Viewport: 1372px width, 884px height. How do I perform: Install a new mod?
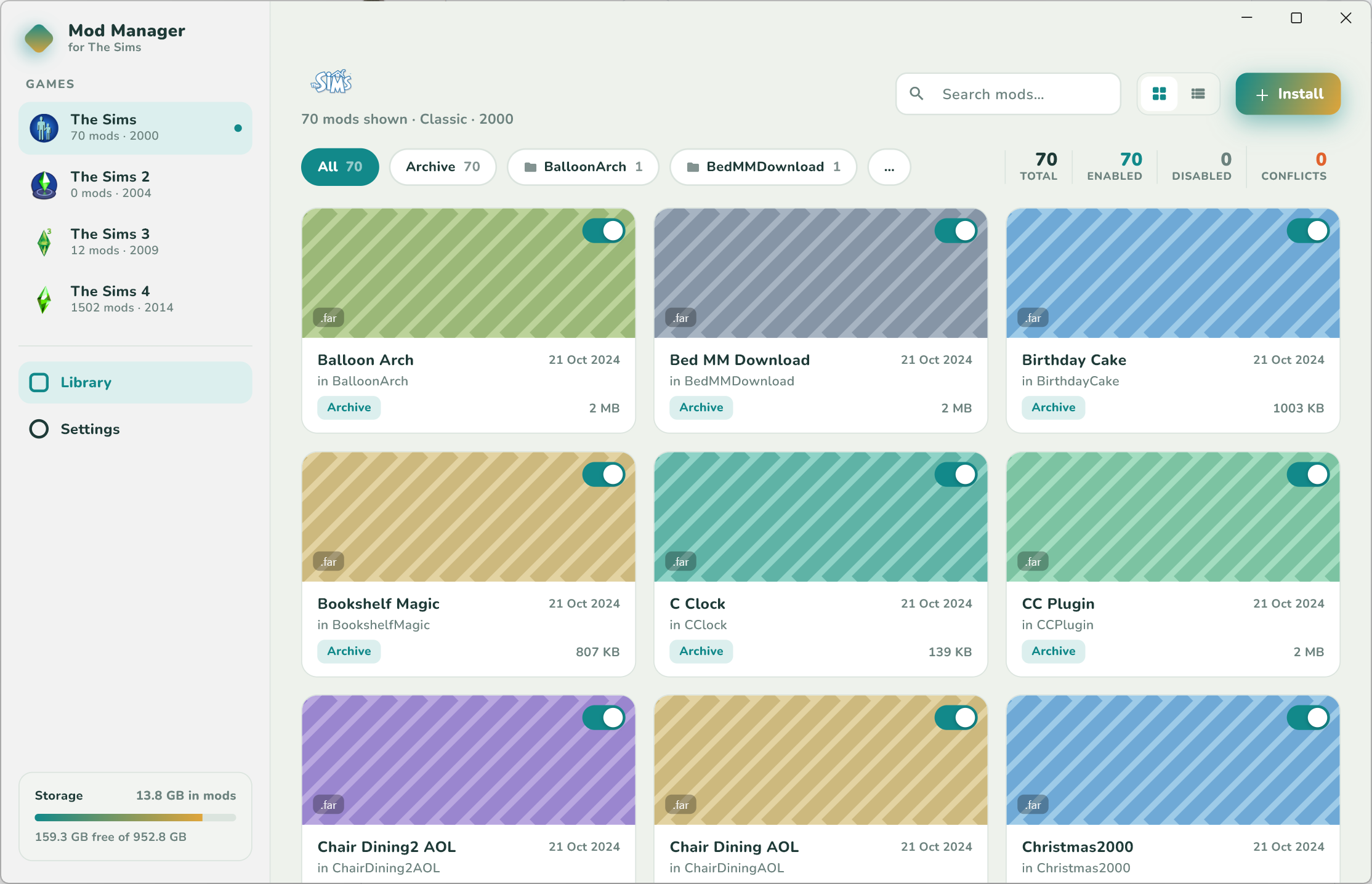point(1288,94)
